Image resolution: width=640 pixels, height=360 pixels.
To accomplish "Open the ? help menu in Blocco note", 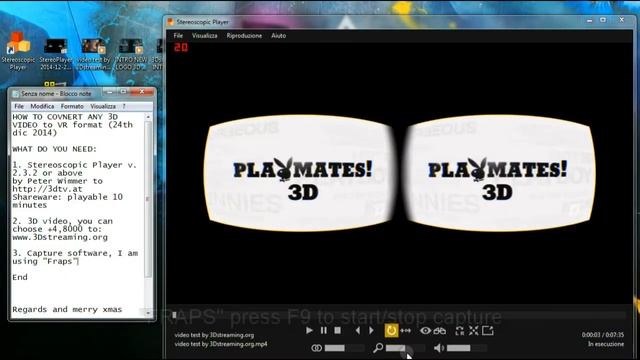I will coord(124,106).
